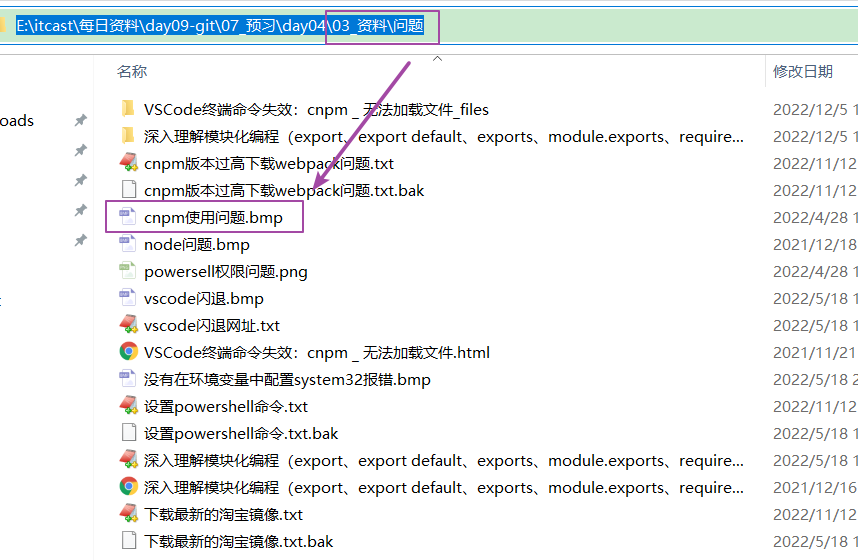Sort files by 修改日期 column header
The width and height of the screenshot is (858, 560).
click(802, 72)
